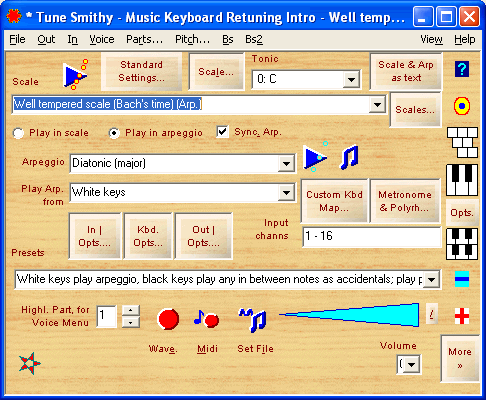Click the Scale... button
486x400 pixels.
coord(216,71)
